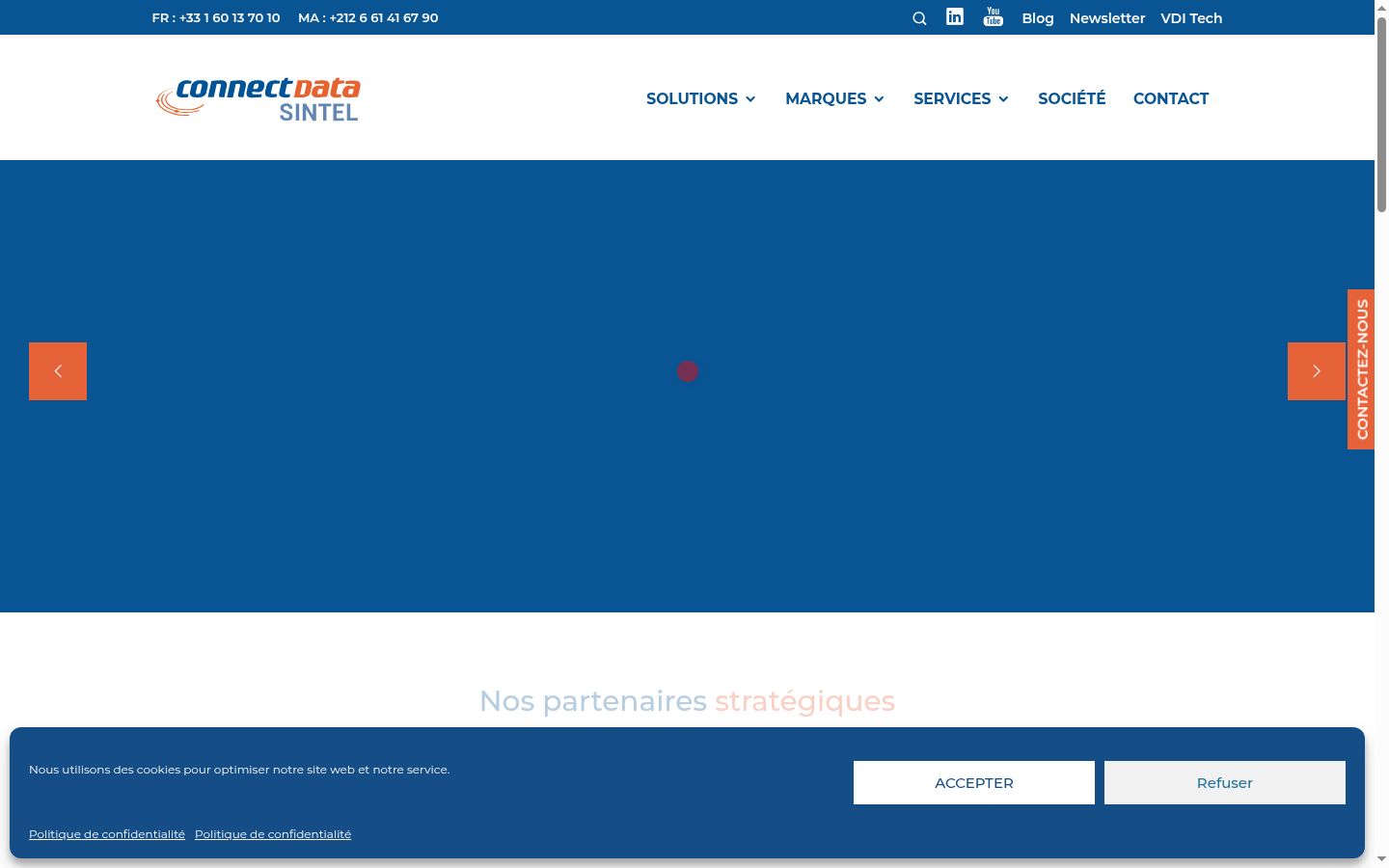Viewport: 1389px width, 868px height.
Task: Open the Newsletter link
Action: click(1107, 18)
